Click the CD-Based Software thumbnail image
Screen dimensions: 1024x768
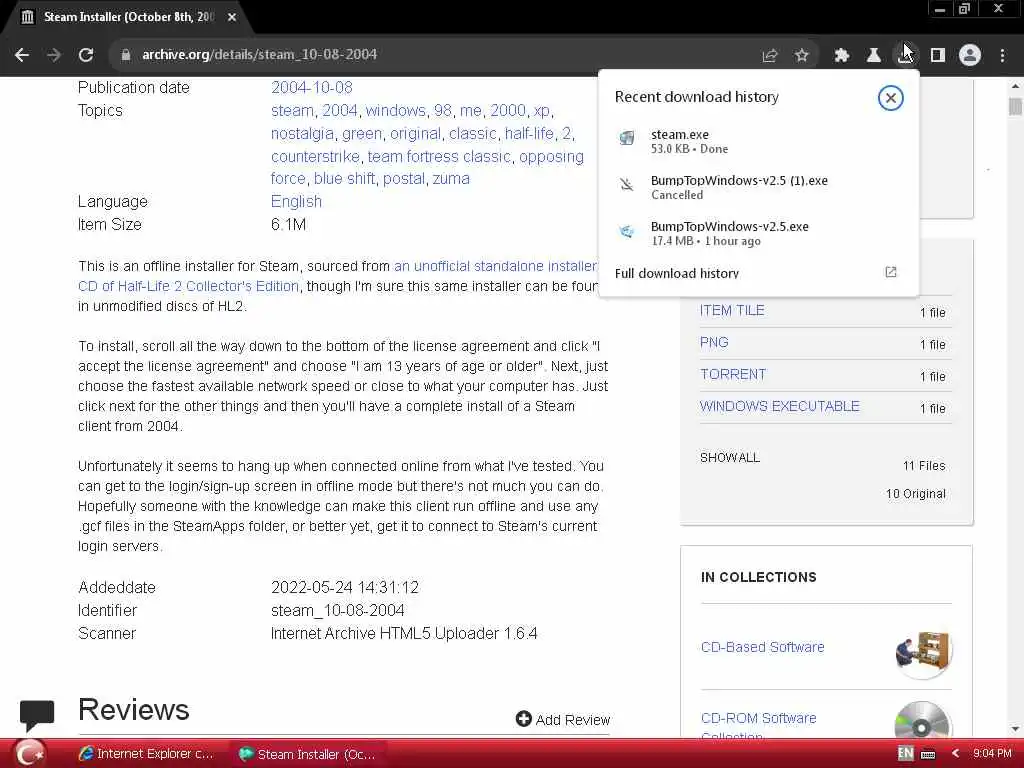[923, 652]
